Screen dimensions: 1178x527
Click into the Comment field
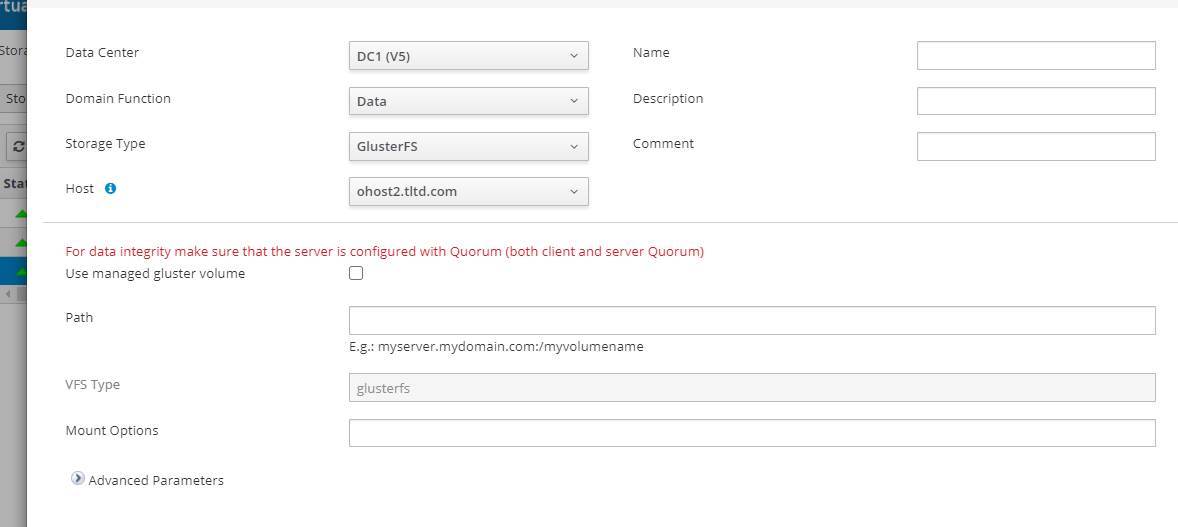[x=1035, y=146]
